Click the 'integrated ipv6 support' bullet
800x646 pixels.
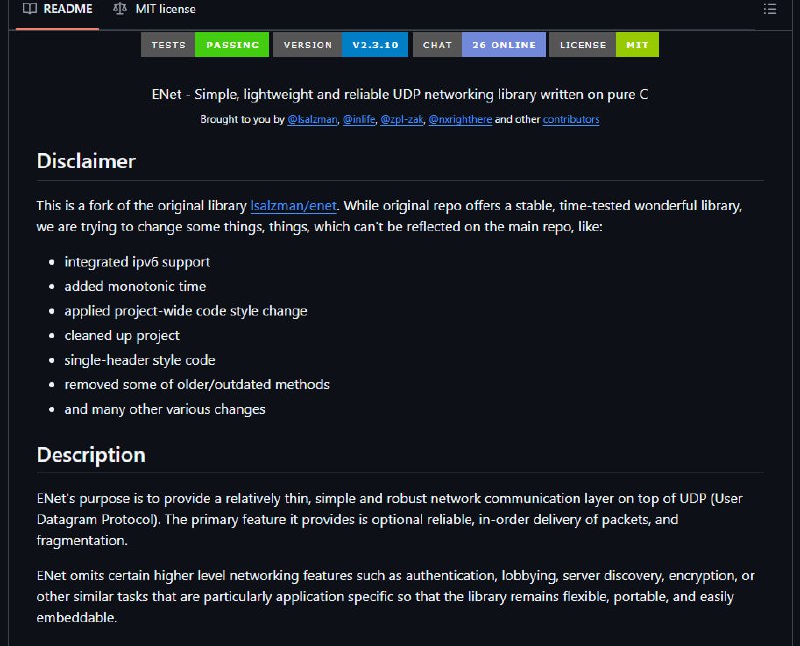point(137,262)
